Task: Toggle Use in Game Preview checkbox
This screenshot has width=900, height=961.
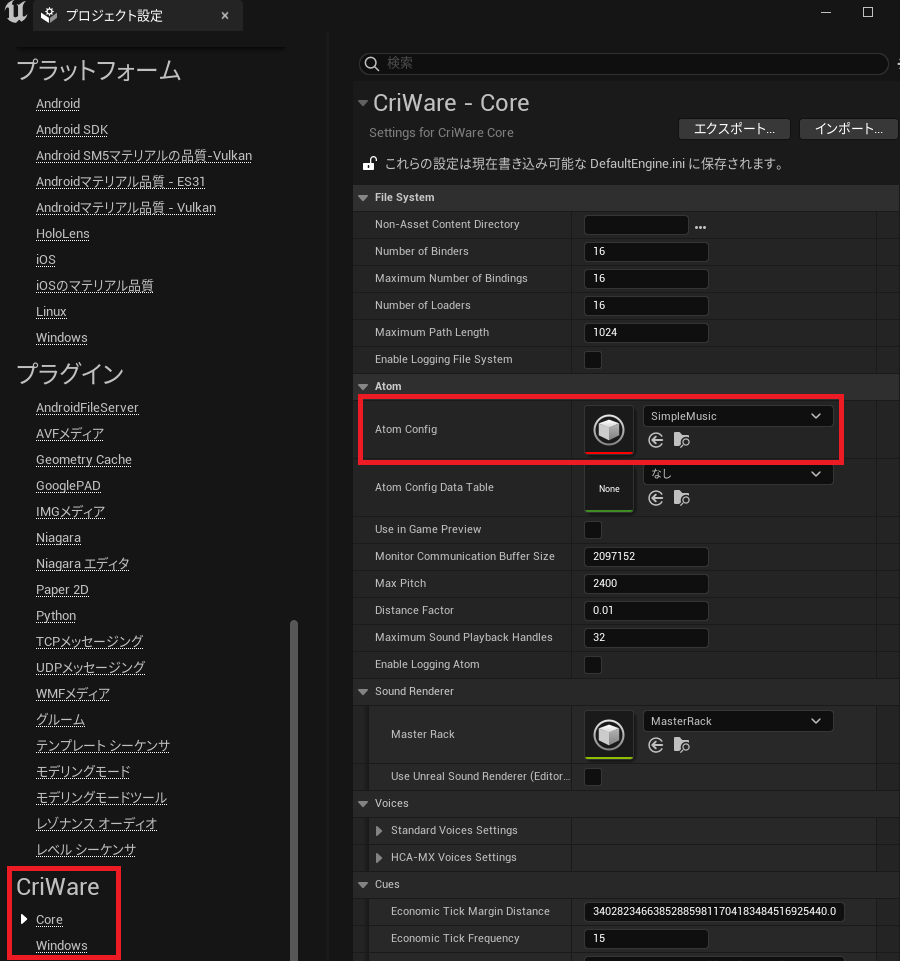Action: (593, 530)
